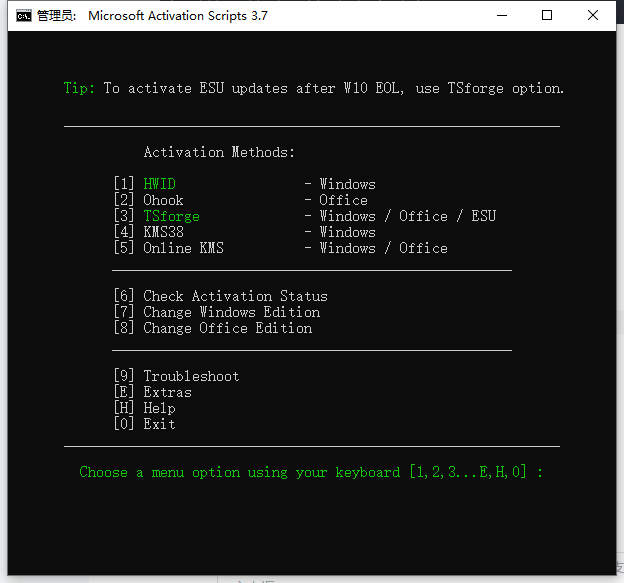The height and width of the screenshot is (583, 624).
Task: Minimize the Microsoft Activation Scripts window
Action: pos(502,16)
